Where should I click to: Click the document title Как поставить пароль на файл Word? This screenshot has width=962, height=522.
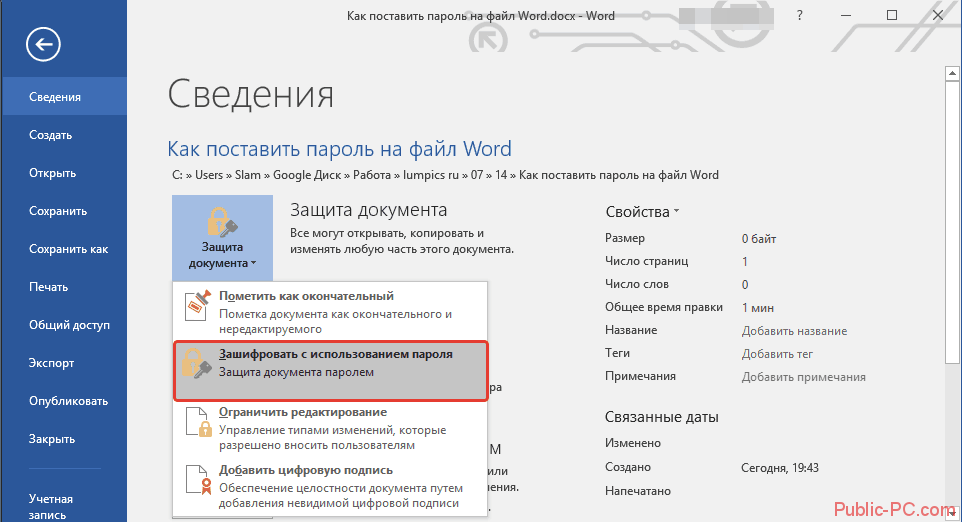click(339, 148)
